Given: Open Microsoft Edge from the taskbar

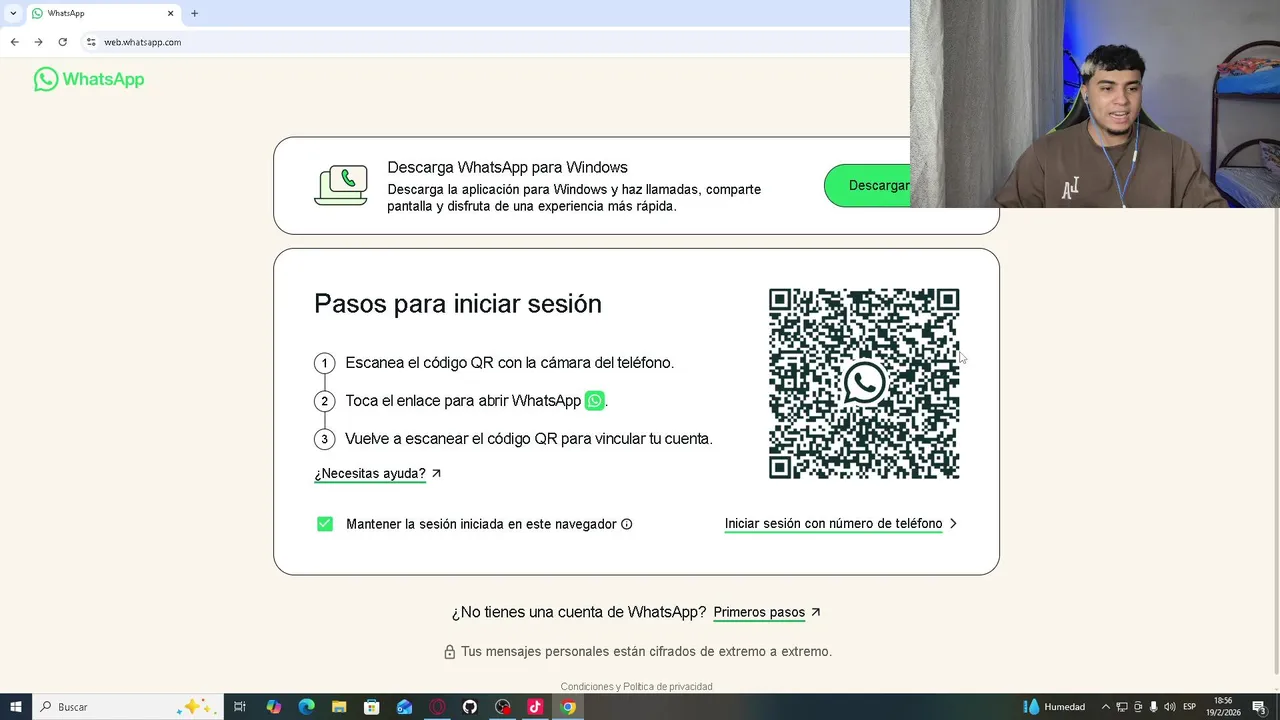Looking at the screenshot, I should [x=307, y=707].
